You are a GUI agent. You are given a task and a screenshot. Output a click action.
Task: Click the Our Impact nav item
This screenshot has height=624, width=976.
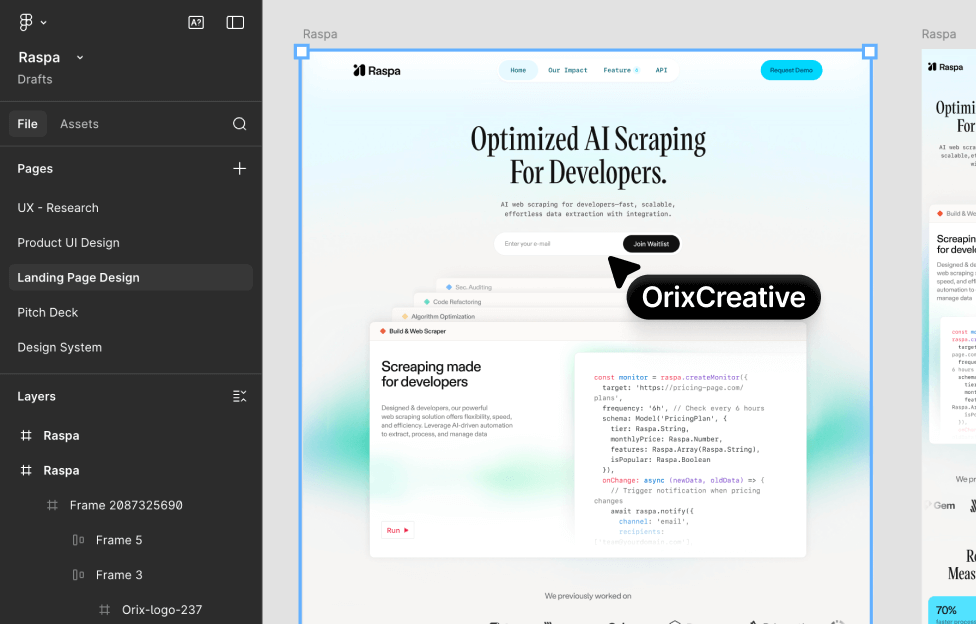(568, 70)
